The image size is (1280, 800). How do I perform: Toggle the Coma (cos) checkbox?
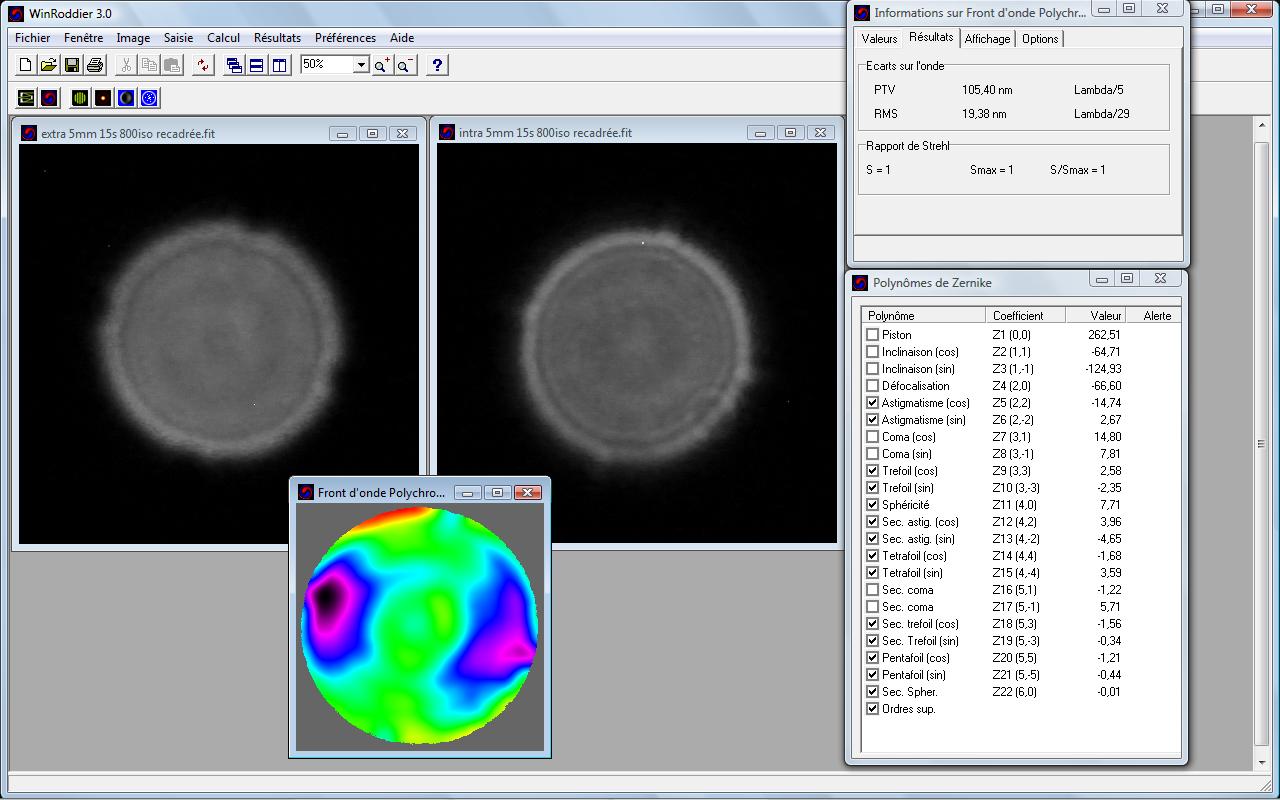click(x=873, y=437)
